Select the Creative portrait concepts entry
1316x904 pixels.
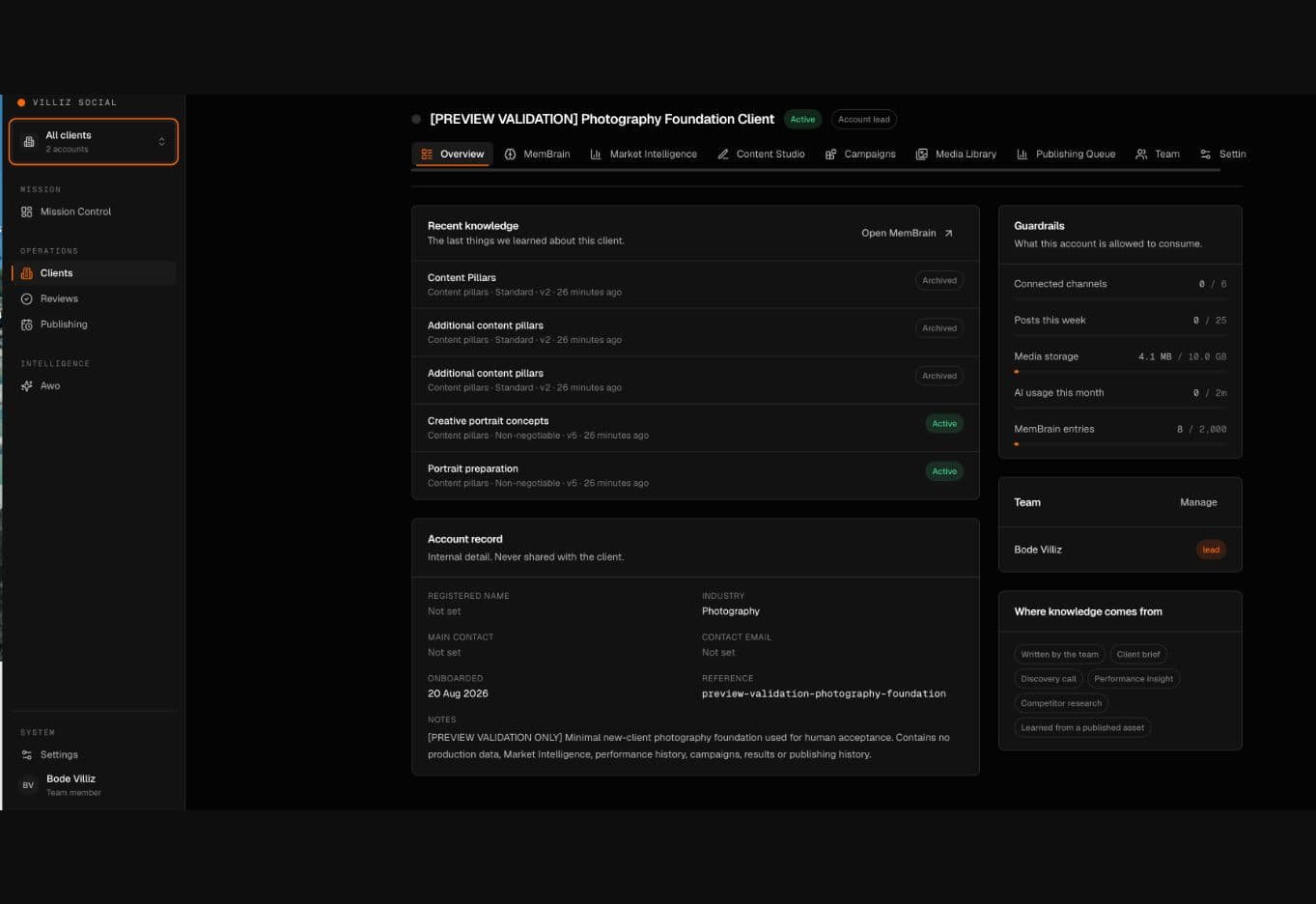pyautogui.click(x=695, y=428)
